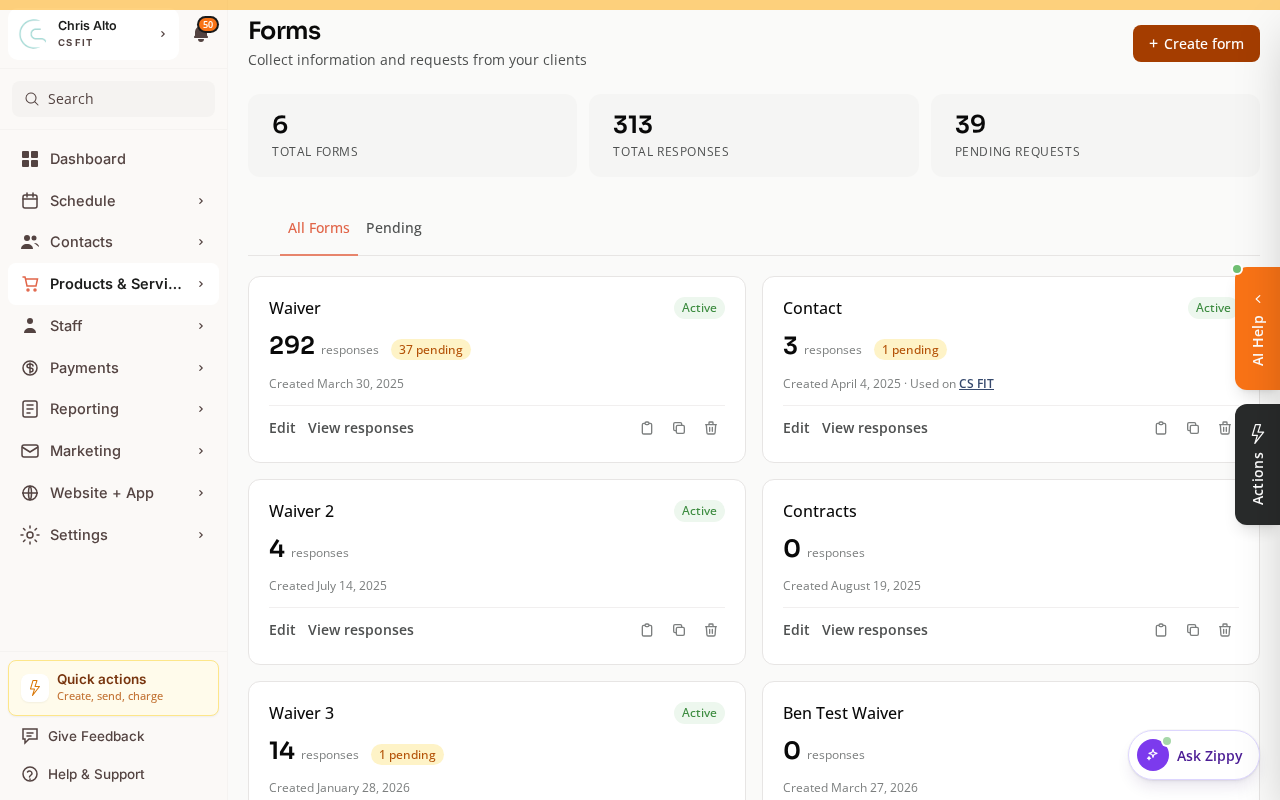Trash icon on the Contracts card
The height and width of the screenshot is (800, 1280).
pos(1225,630)
